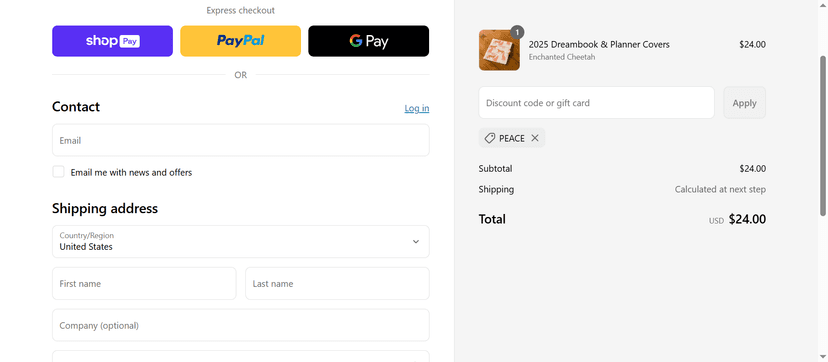Image resolution: width=828 pixels, height=362 pixels.
Task: Check out using Google Pay
Action: pos(369,41)
